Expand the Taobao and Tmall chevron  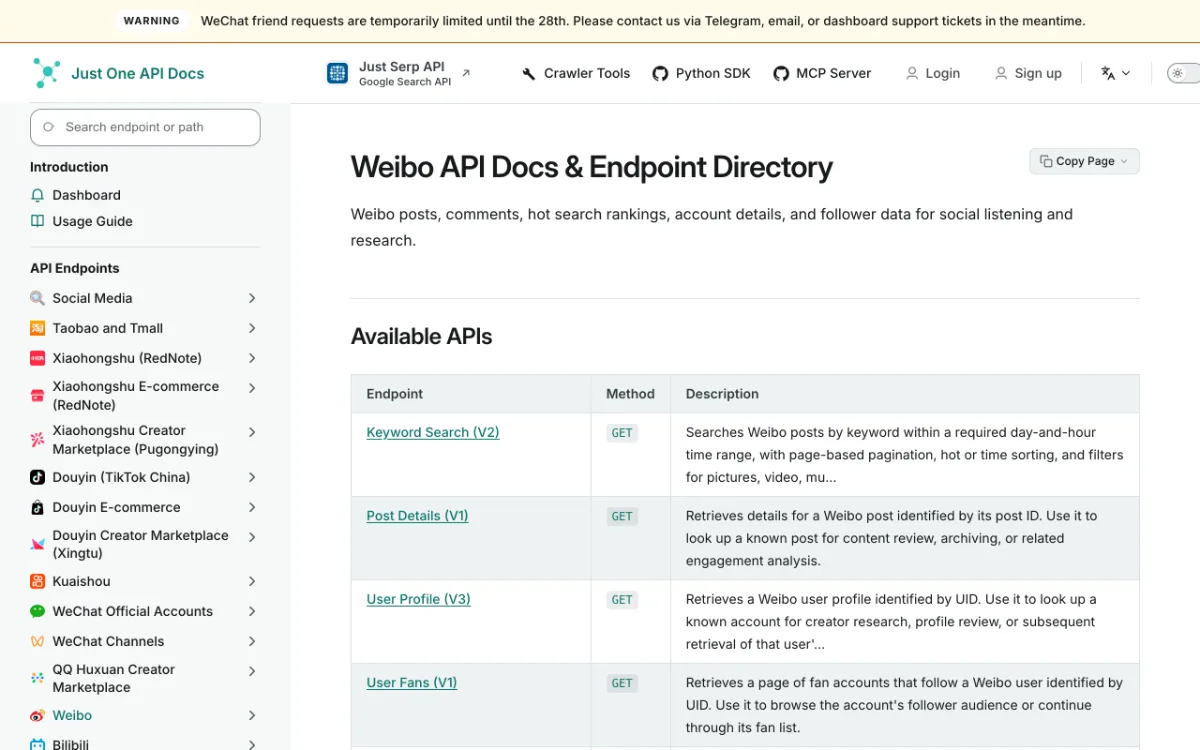point(252,328)
